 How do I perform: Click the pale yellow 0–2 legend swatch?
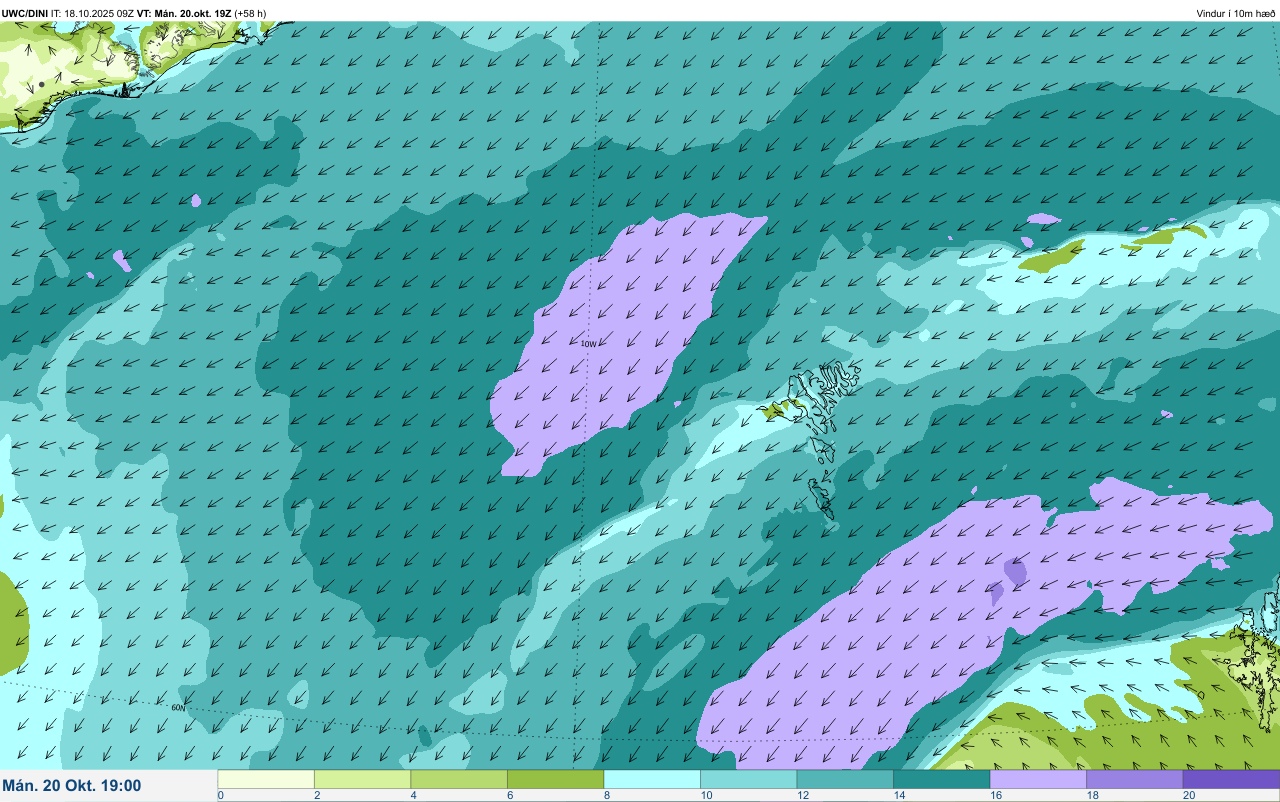(x=266, y=779)
